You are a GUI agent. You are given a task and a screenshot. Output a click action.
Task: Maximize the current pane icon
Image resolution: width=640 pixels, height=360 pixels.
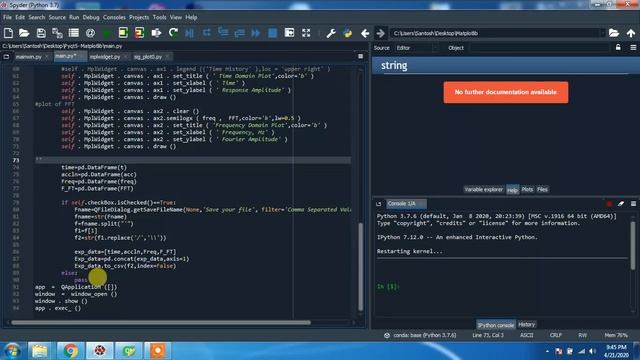click(289, 33)
